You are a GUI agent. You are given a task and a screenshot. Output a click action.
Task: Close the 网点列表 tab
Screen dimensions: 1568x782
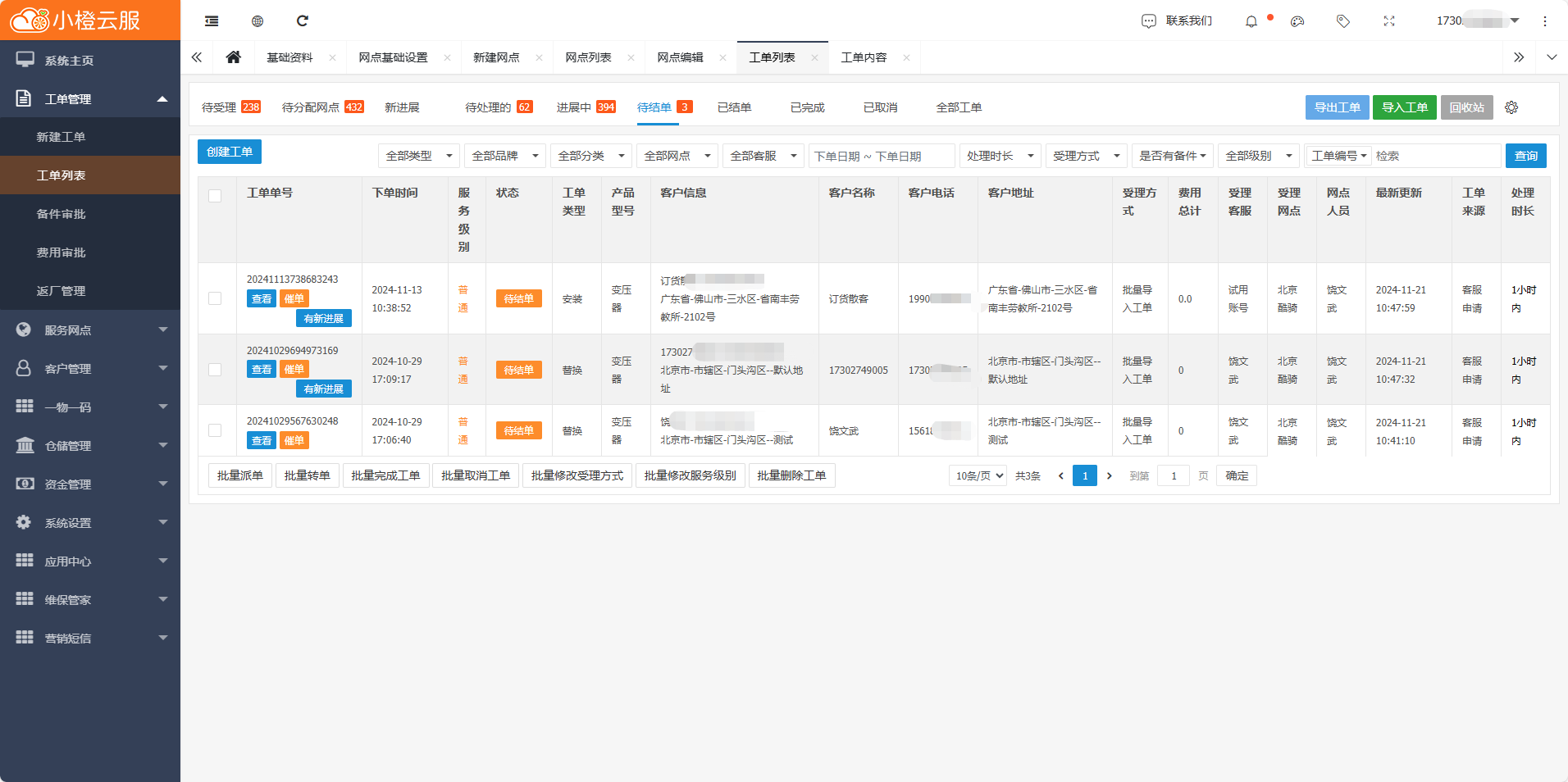point(631,57)
